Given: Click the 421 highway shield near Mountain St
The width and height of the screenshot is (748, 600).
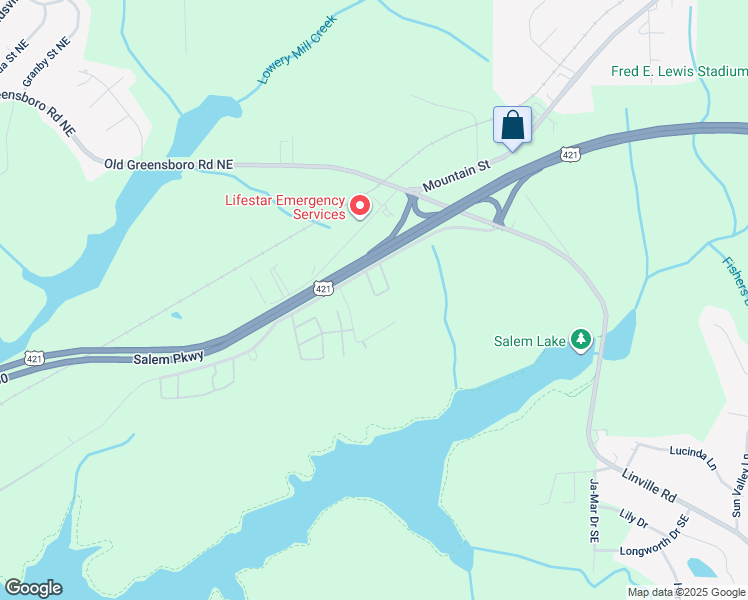Looking at the screenshot, I should point(570,154).
